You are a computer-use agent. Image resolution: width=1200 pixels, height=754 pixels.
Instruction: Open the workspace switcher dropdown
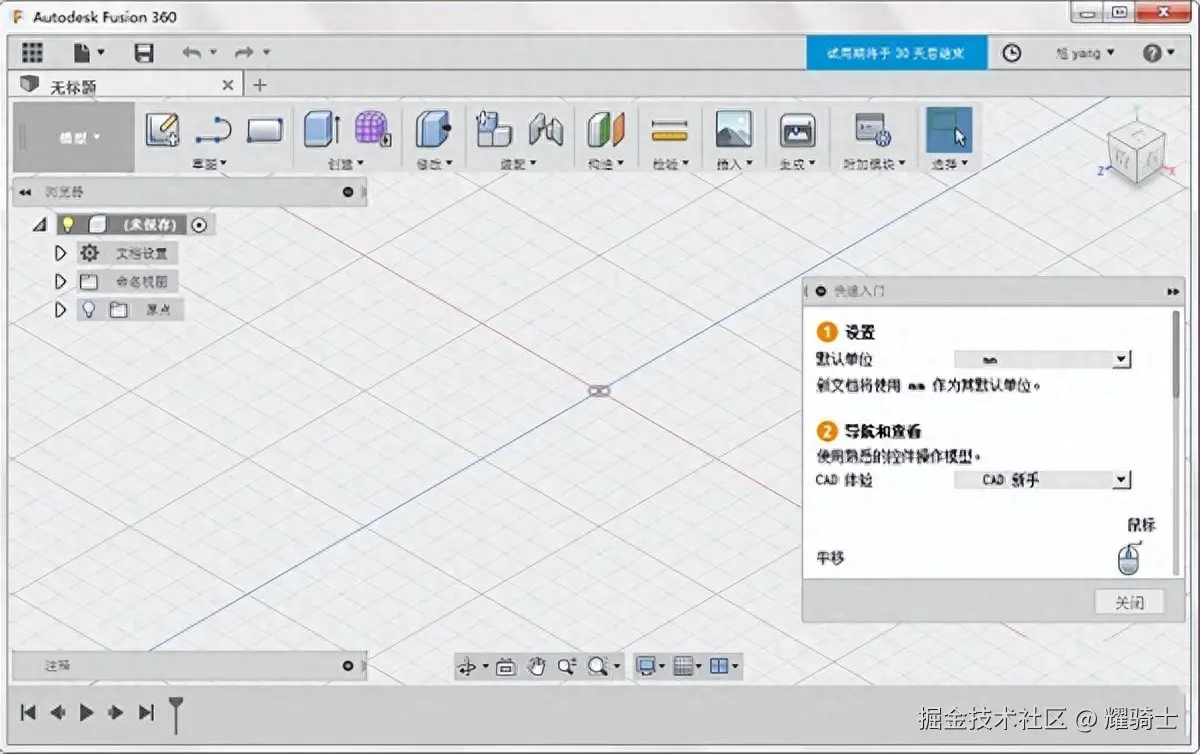coord(75,137)
